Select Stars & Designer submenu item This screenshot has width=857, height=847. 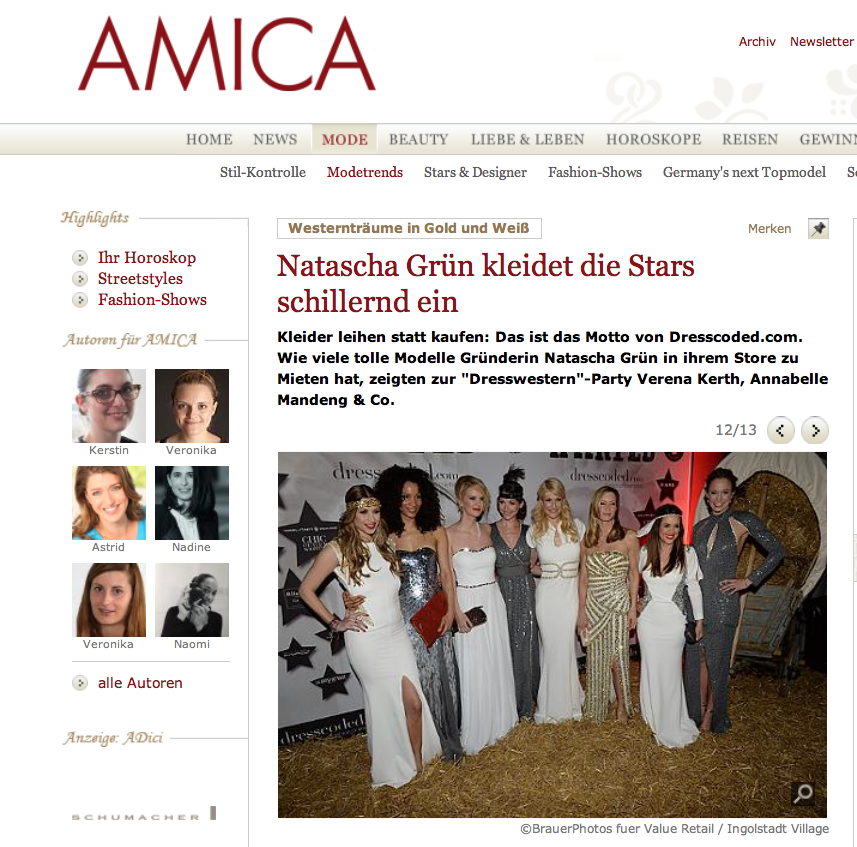click(475, 173)
